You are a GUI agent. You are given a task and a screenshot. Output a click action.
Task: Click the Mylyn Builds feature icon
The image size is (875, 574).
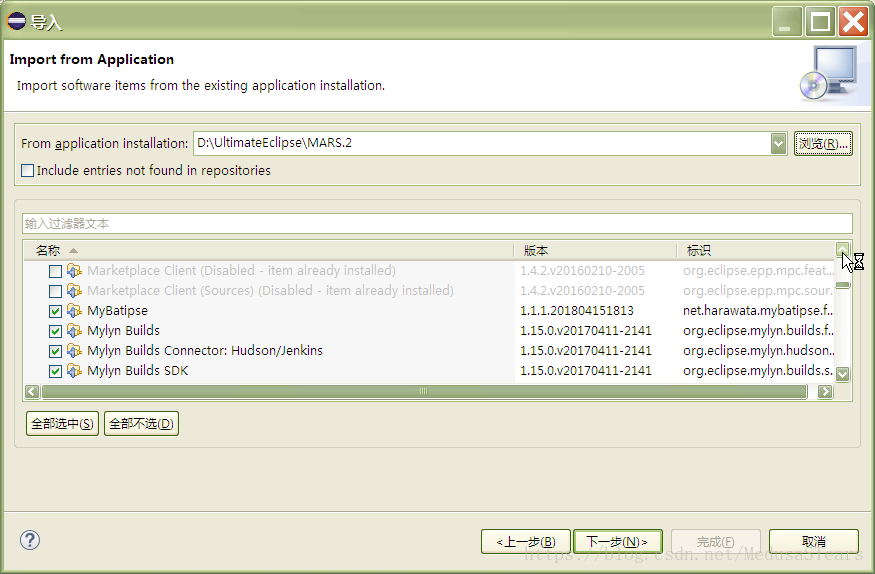(74, 331)
